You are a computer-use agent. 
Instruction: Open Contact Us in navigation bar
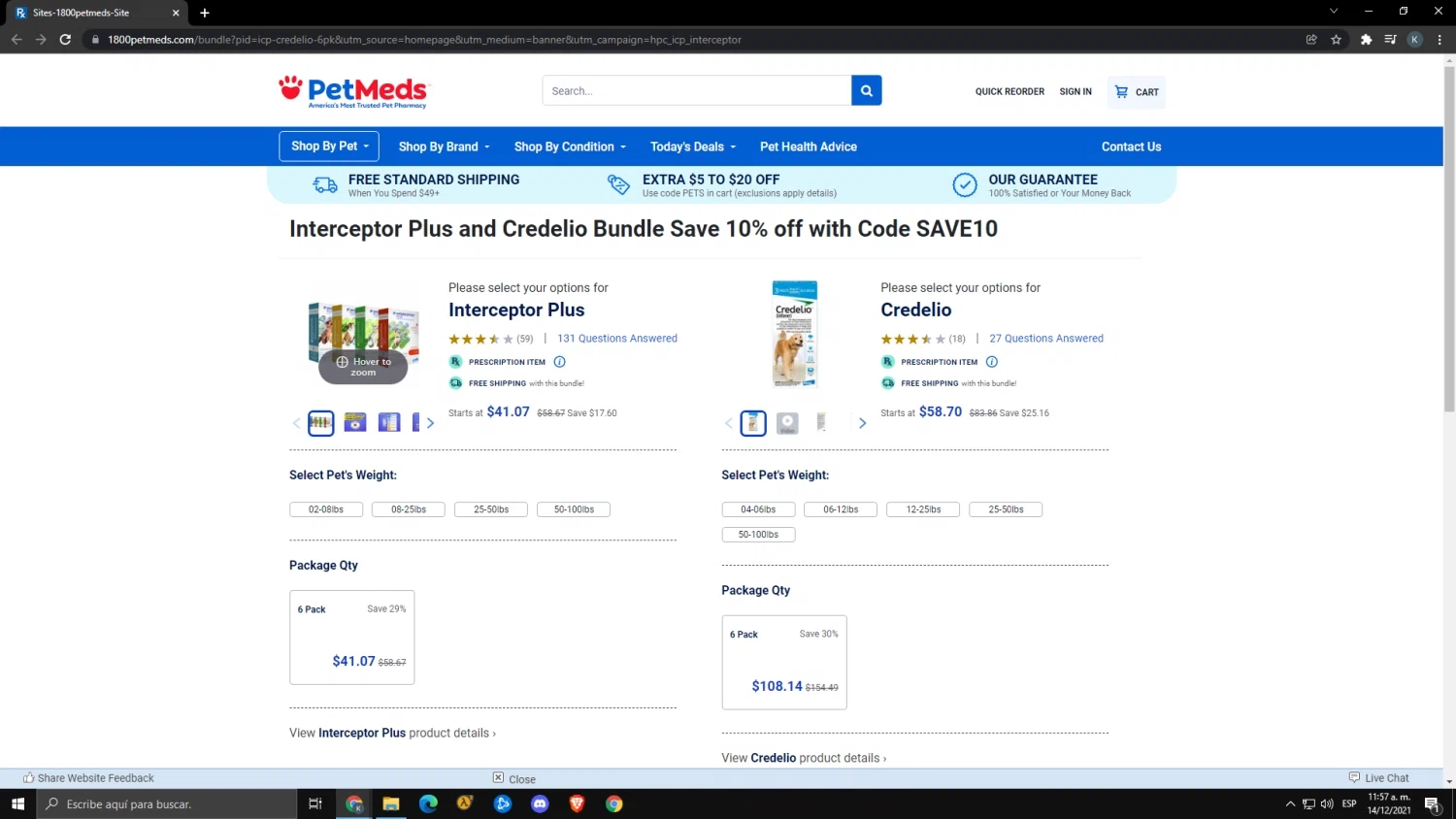tap(1131, 147)
